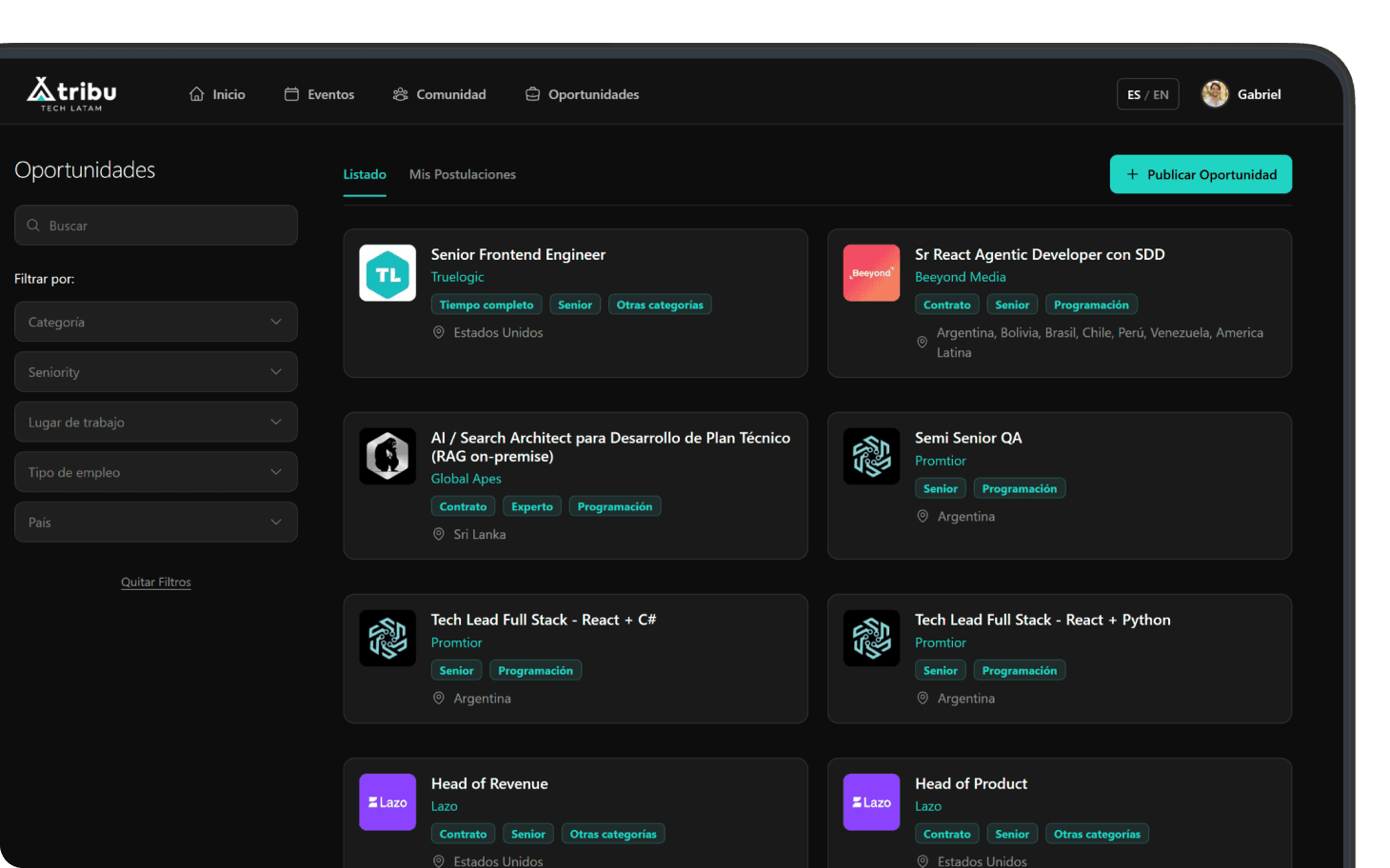
Task: Open Eventos in the top navigation
Action: click(x=319, y=94)
